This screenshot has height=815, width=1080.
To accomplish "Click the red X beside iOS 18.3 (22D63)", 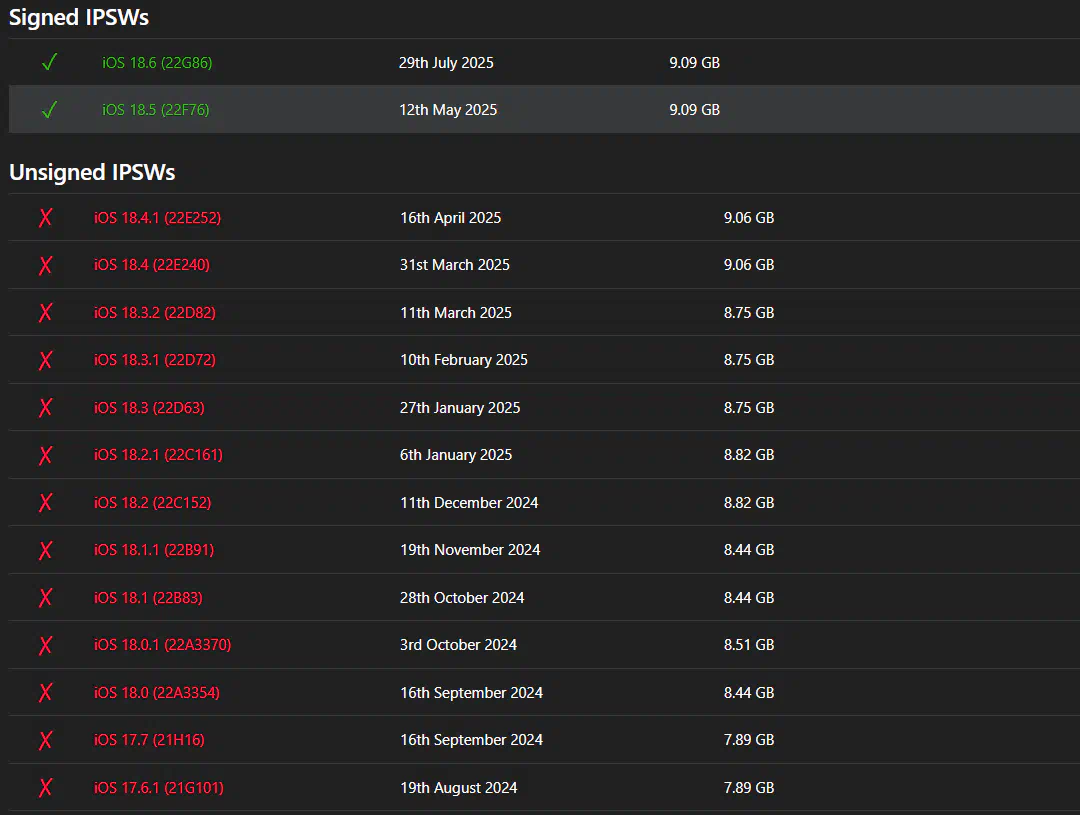I will click(45, 408).
